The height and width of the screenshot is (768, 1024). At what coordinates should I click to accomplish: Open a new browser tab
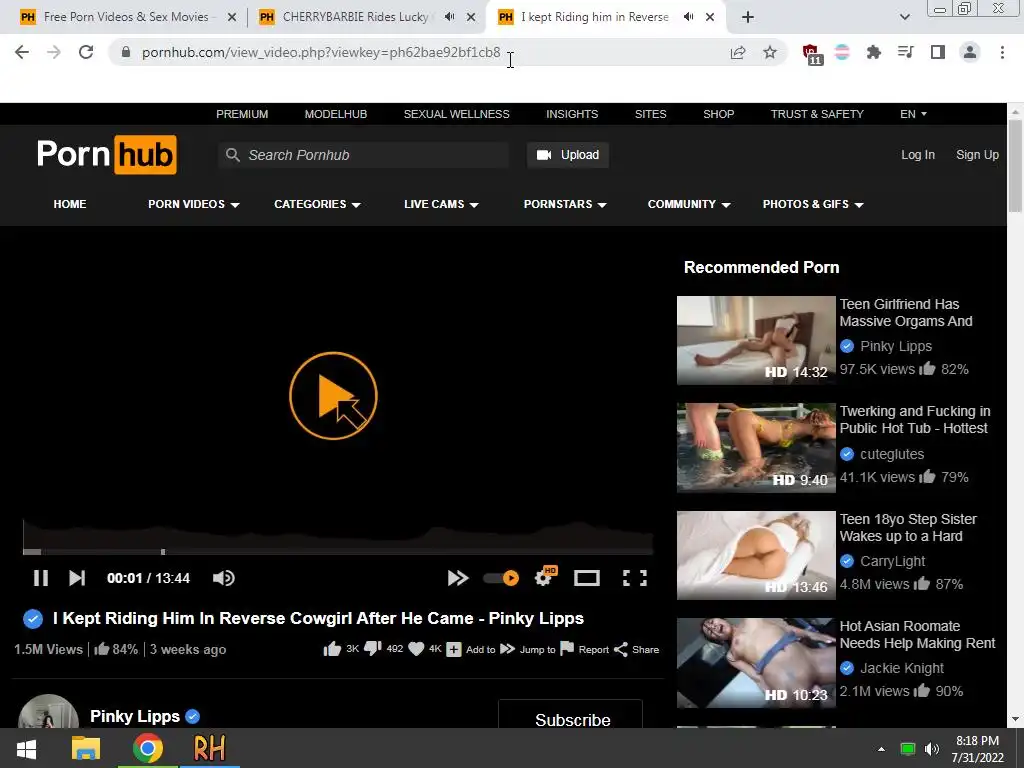[748, 17]
